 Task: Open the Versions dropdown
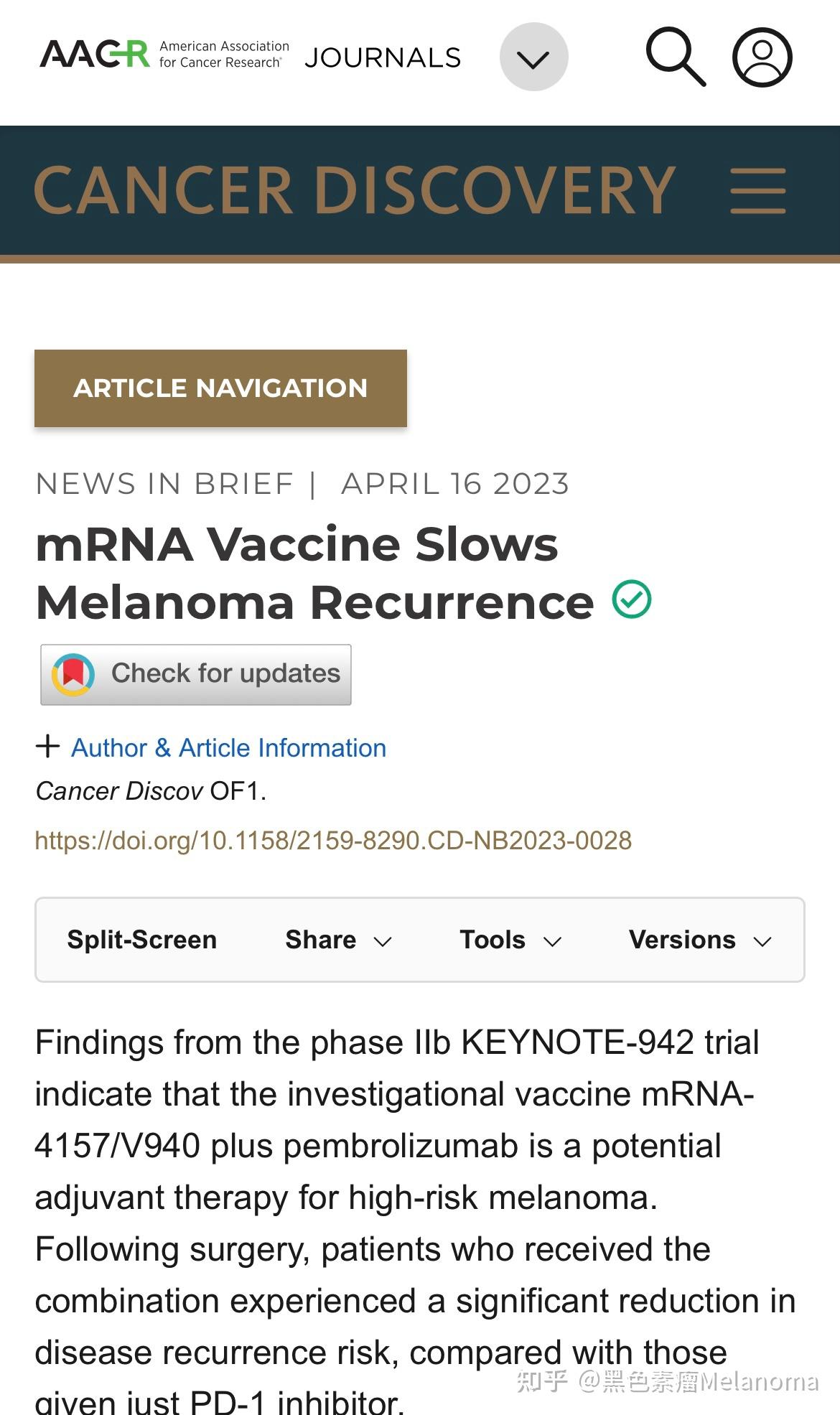click(x=699, y=939)
